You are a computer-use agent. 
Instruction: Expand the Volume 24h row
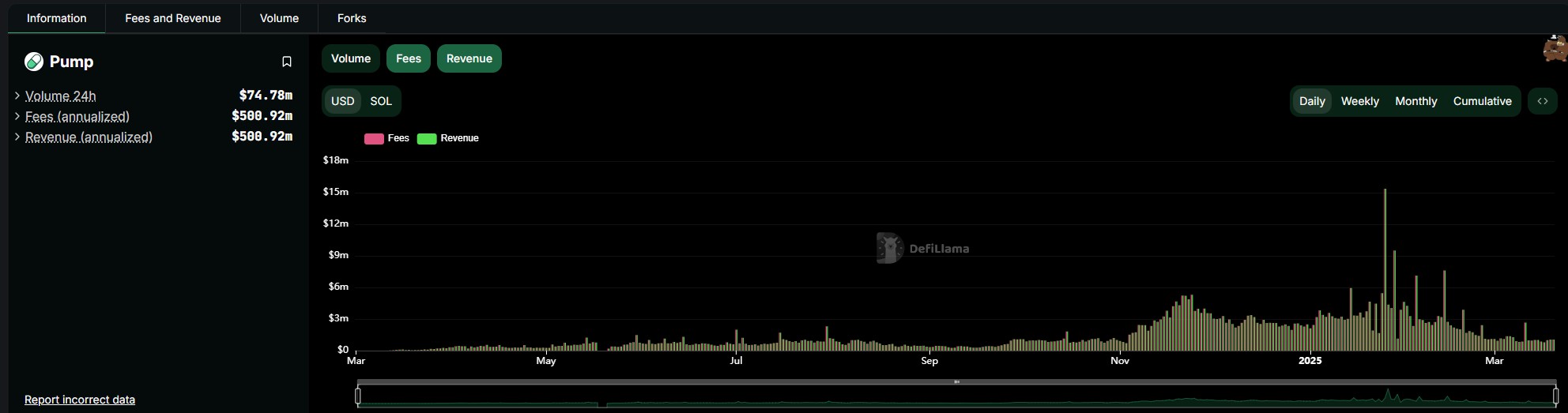point(17,96)
